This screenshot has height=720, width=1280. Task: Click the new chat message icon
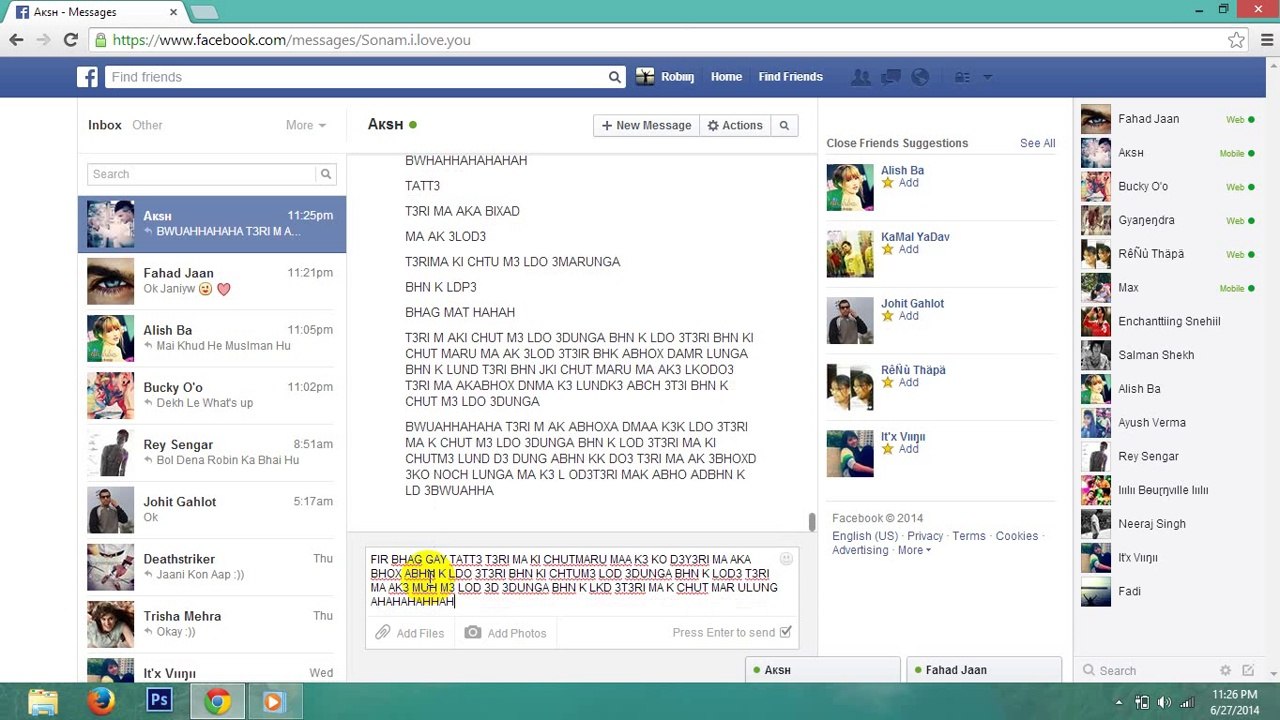pos(1248,671)
